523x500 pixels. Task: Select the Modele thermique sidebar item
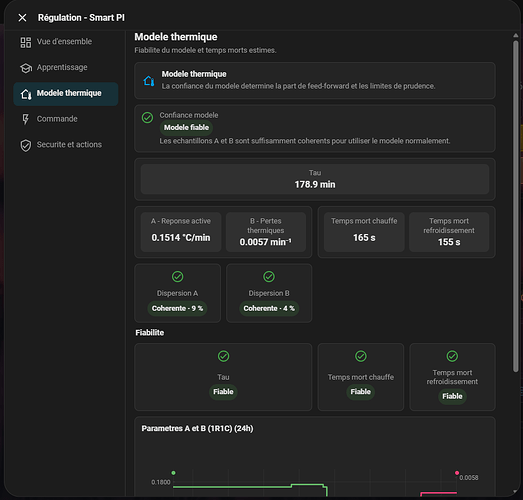coord(66,94)
